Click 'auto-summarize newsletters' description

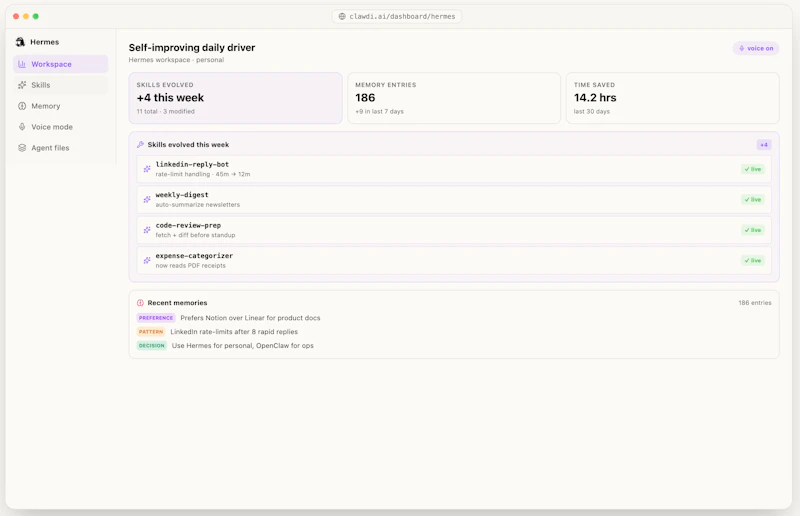pyautogui.click(x=197, y=205)
